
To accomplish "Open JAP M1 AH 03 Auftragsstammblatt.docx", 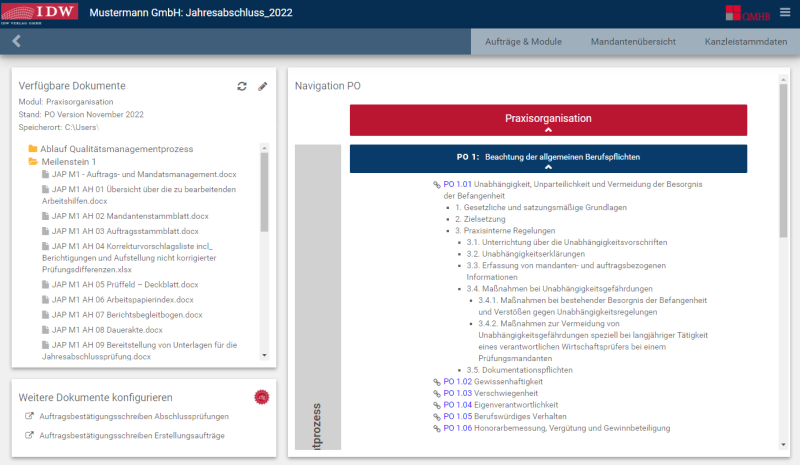I will coord(120,231).
